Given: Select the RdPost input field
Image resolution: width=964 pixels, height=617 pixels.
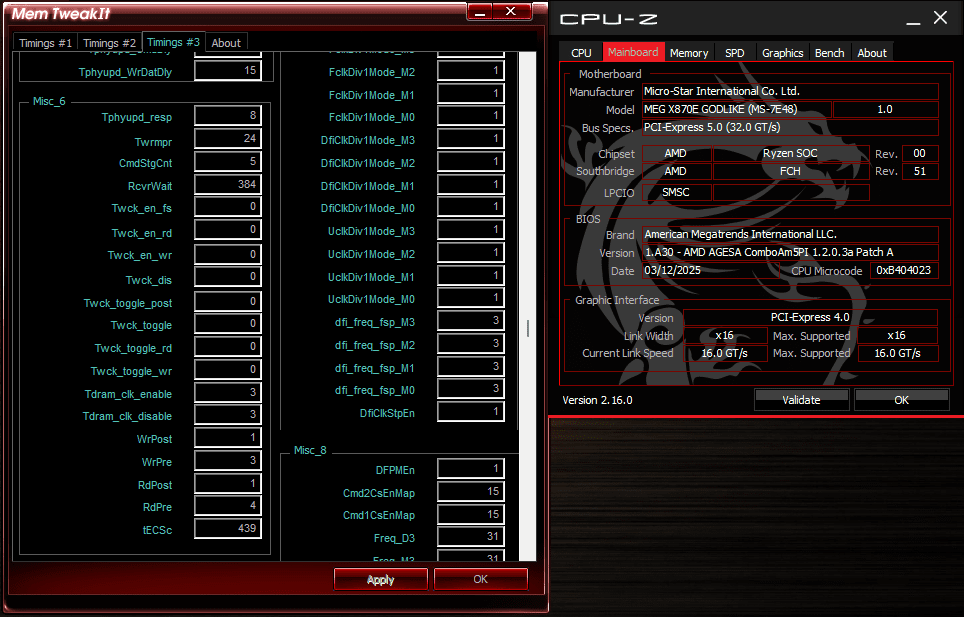Looking at the screenshot, I should 227,484.
